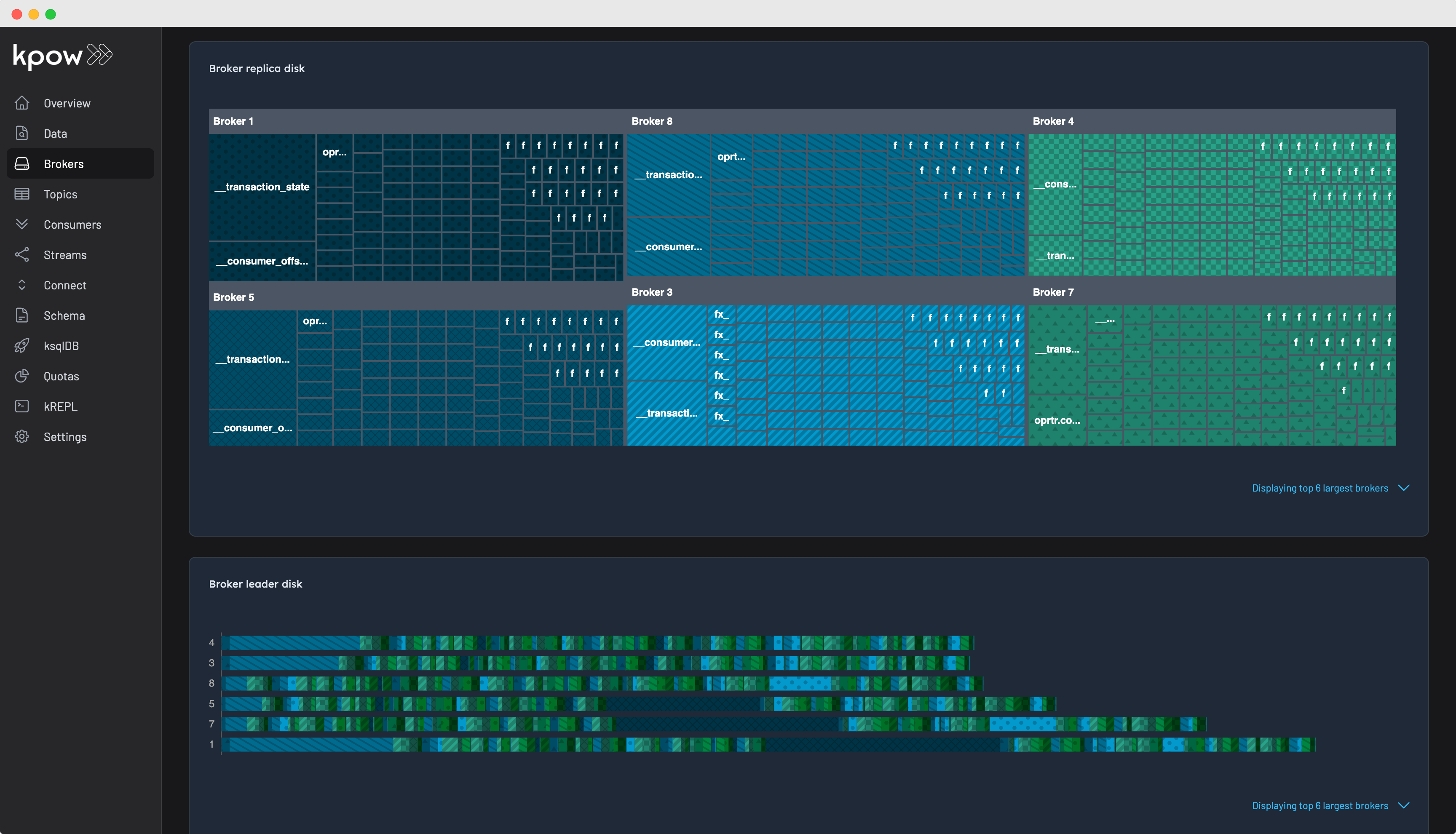Go to the Brokers menu item
1456x834 pixels.
pos(64,164)
